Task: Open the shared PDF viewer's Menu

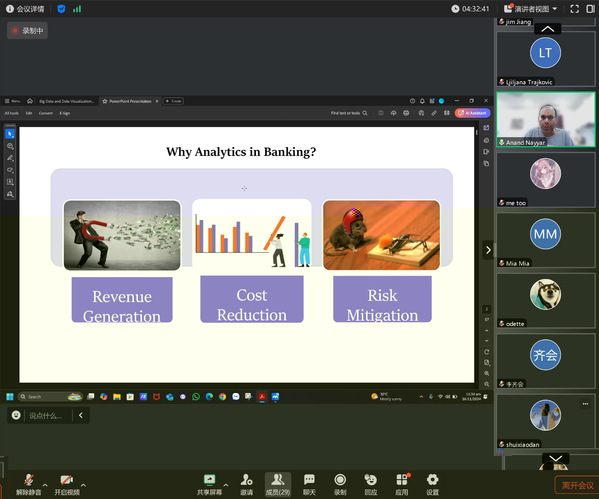Action: pyautogui.click(x=12, y=101)
